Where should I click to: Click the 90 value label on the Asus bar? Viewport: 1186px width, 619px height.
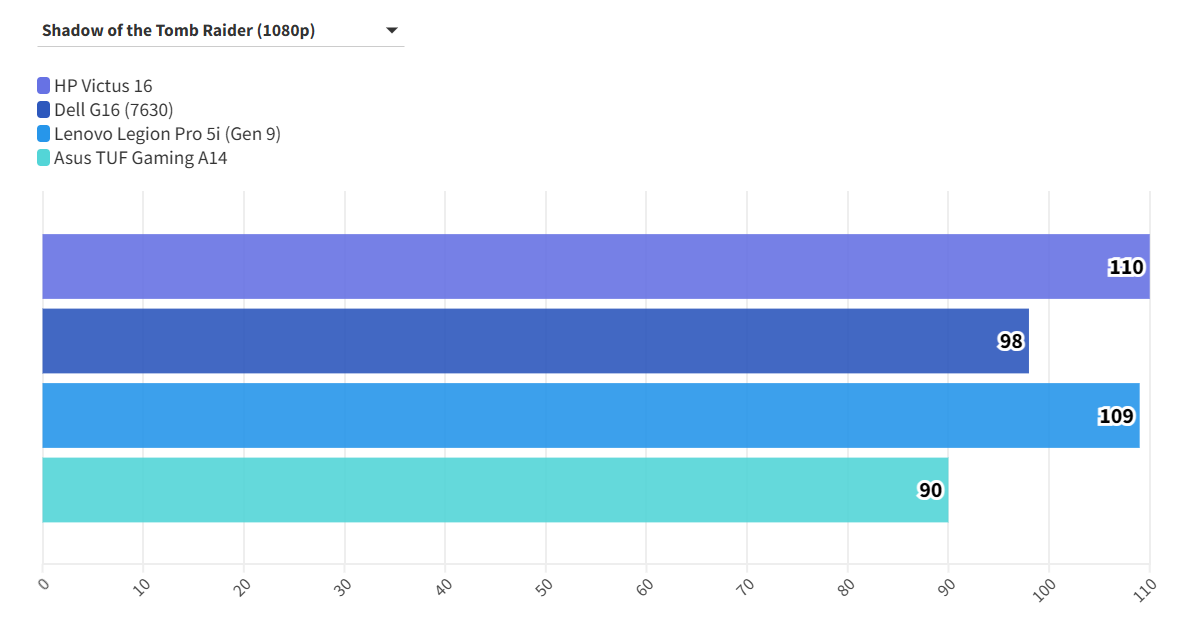[930, 491]
